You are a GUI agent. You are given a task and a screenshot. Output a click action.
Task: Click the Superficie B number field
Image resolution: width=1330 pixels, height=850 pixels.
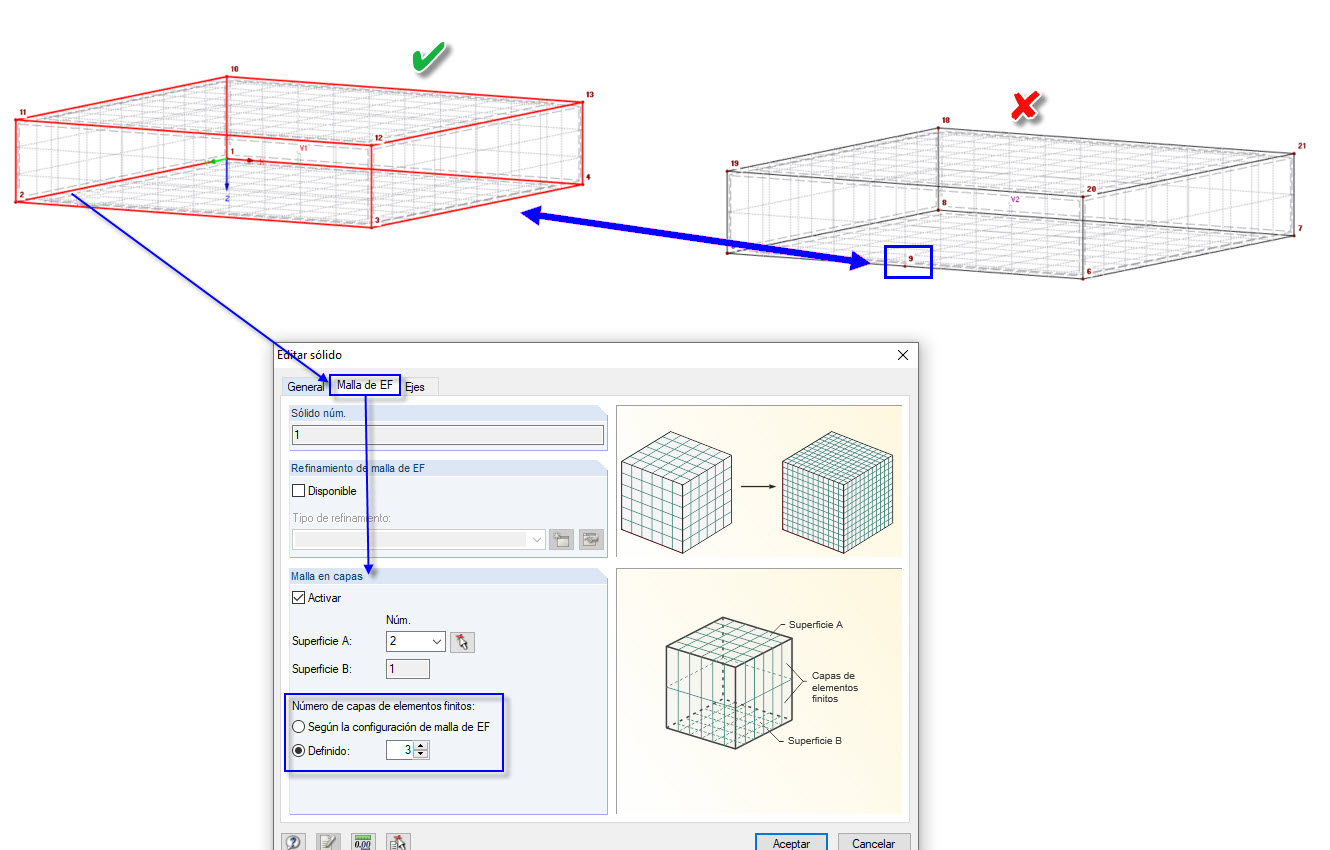pos(408,669)
